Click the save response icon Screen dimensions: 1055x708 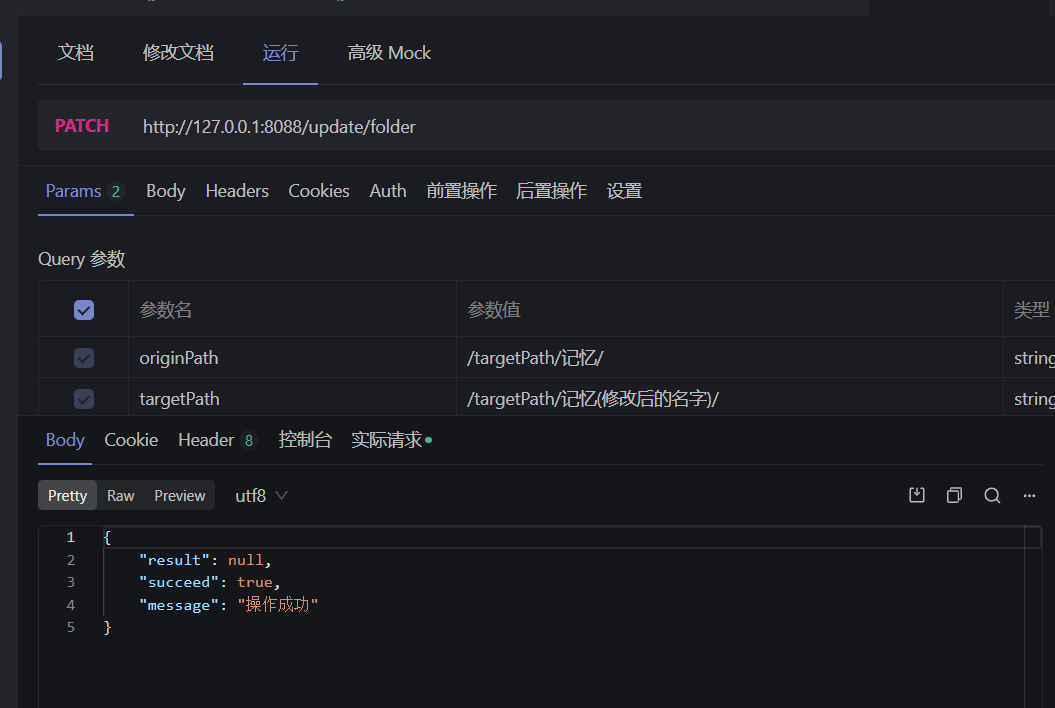(x=916, y=495)
